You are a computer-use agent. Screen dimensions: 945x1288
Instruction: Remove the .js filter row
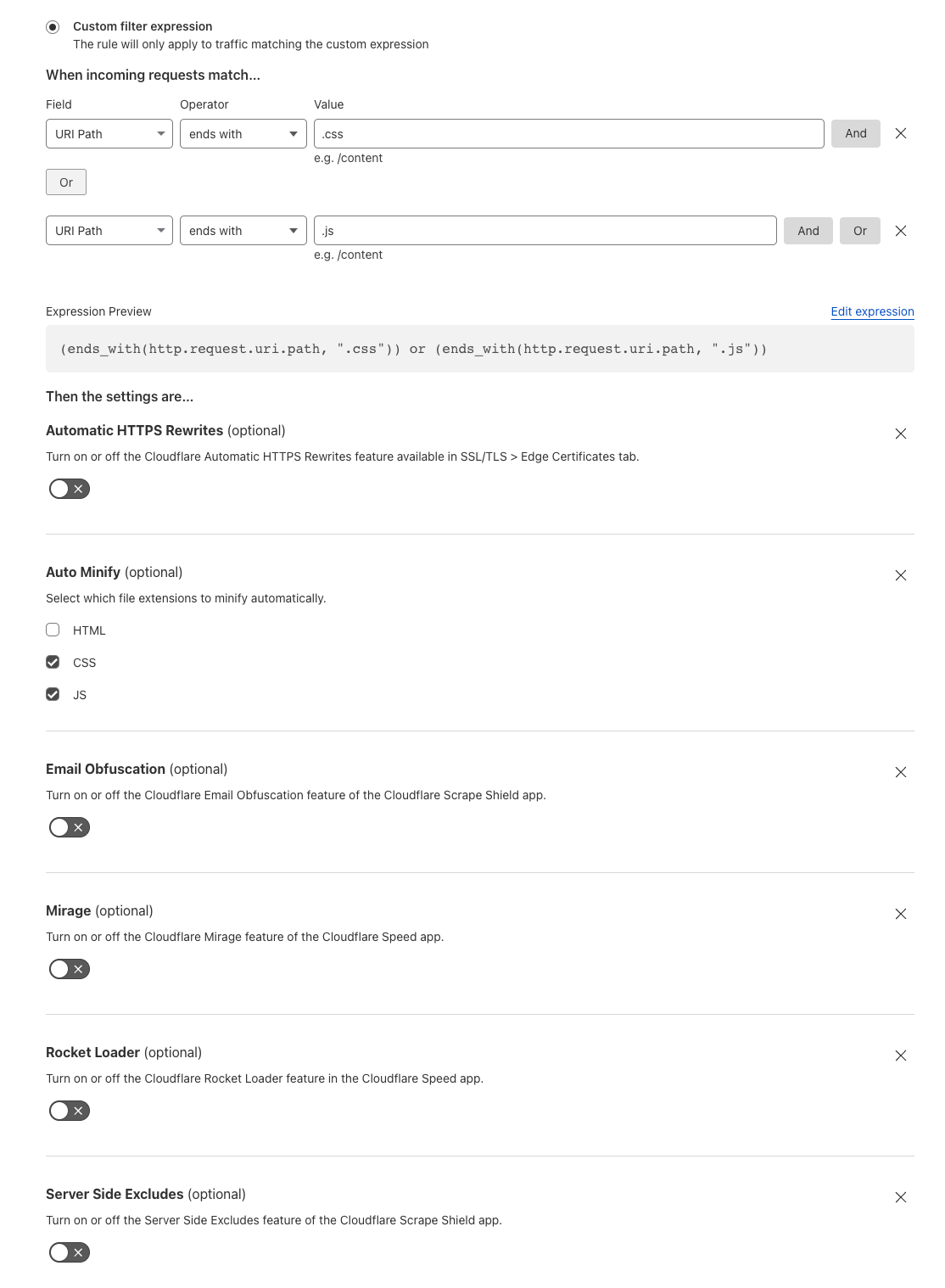pos(901,231)
